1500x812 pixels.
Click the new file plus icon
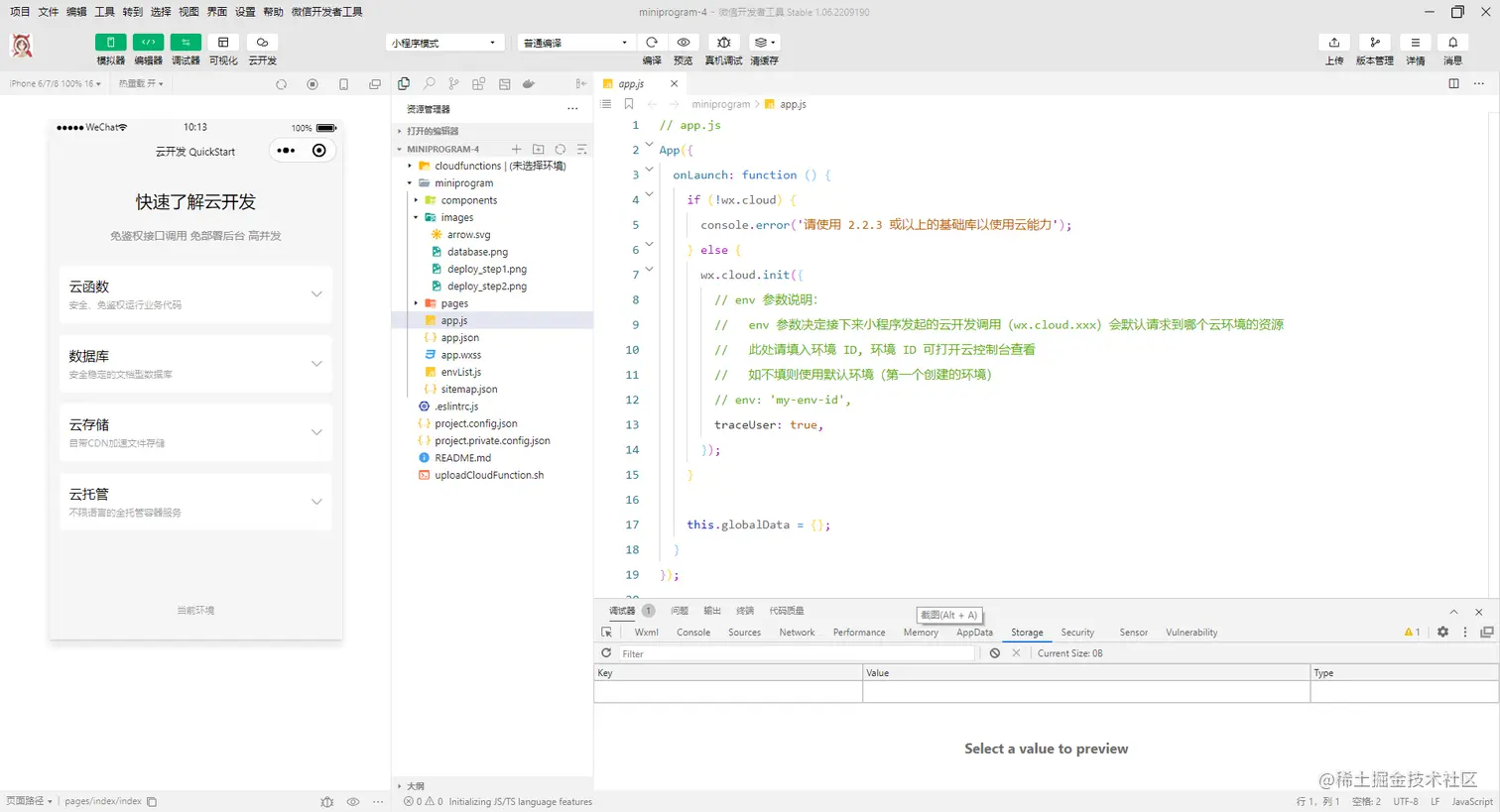coord(516,149)
